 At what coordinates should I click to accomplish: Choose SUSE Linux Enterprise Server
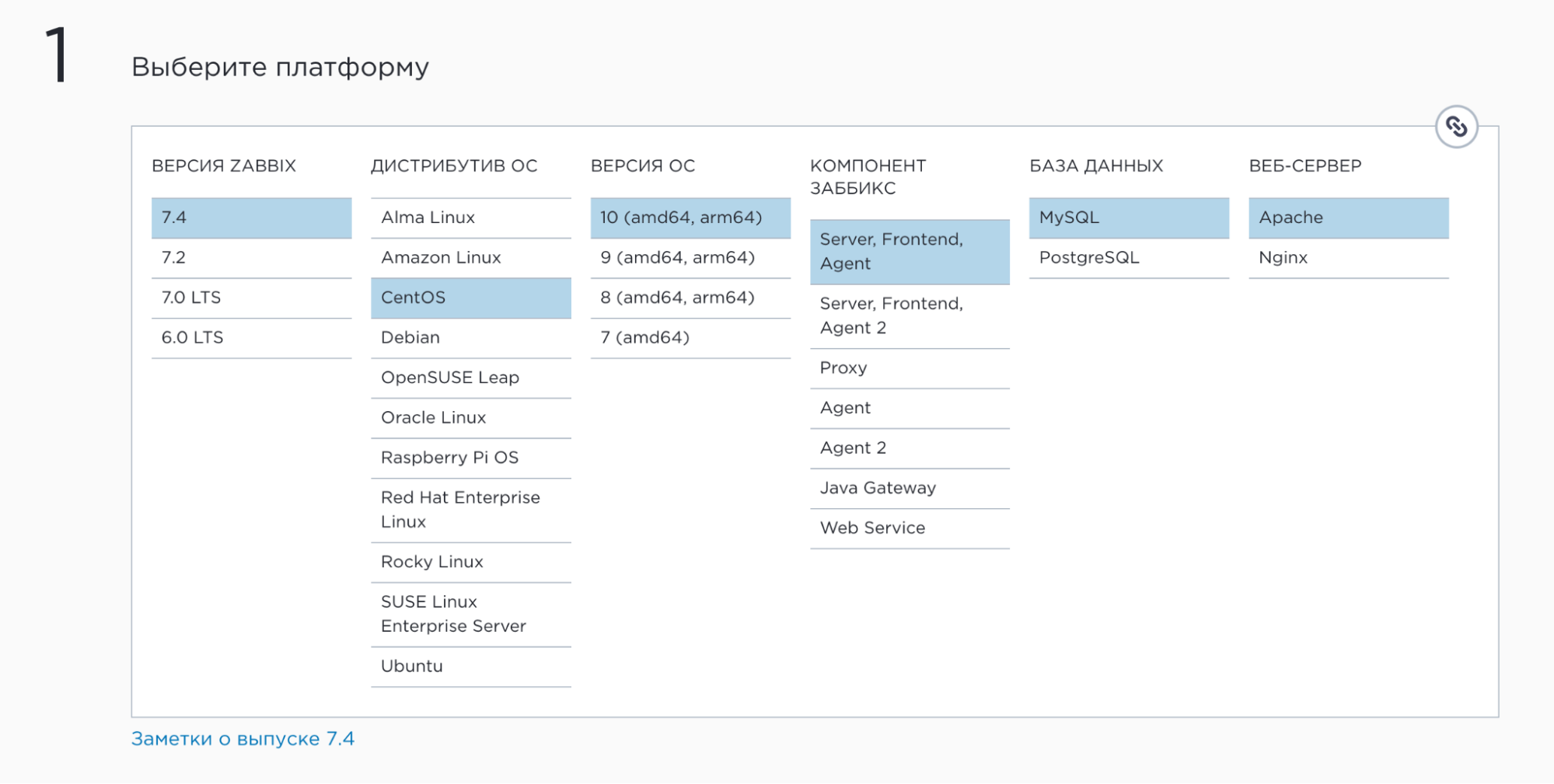coord(471,614)
